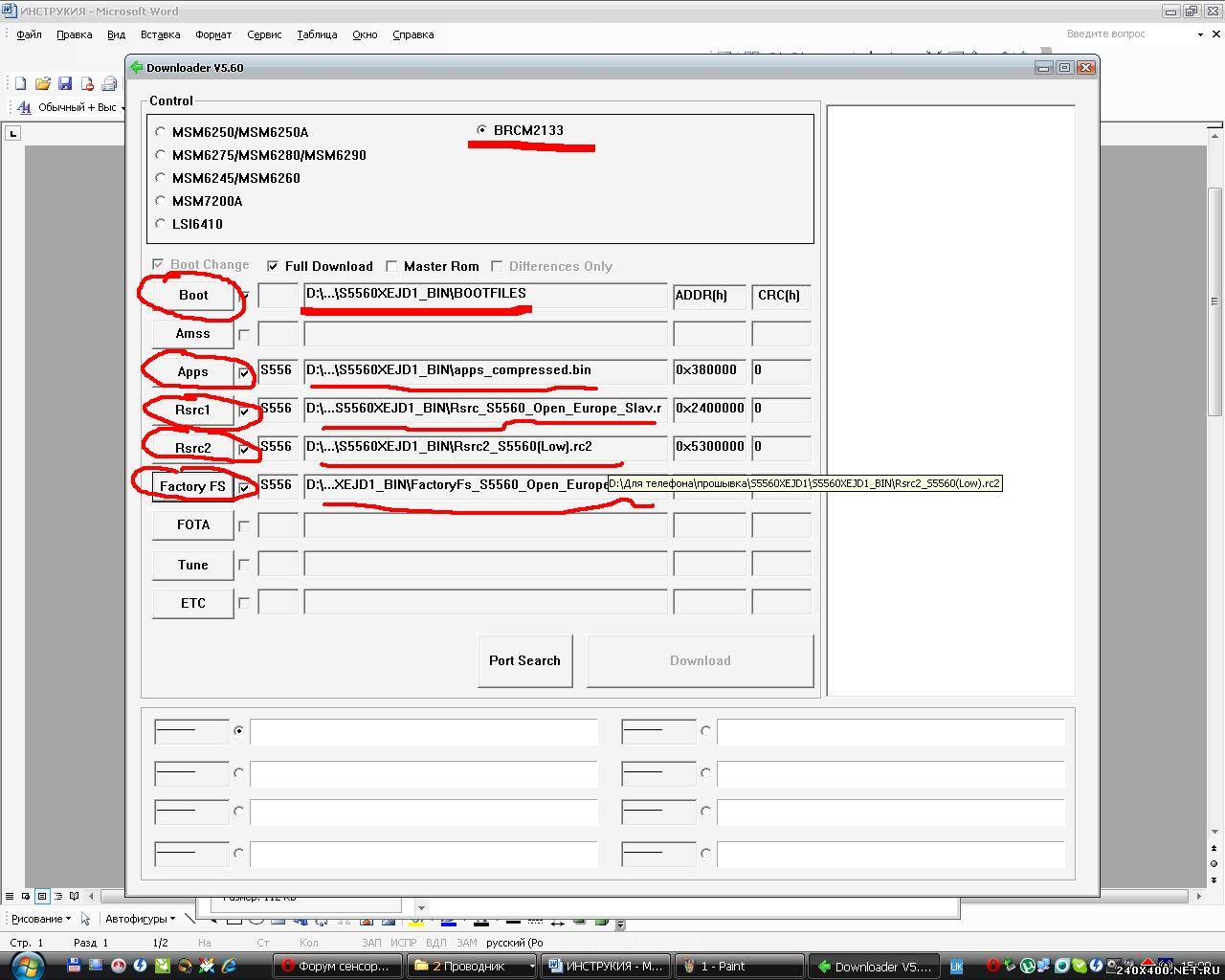Click the Boot button
This screenshot has height=980, width=1225.
[x=193, y=295]
